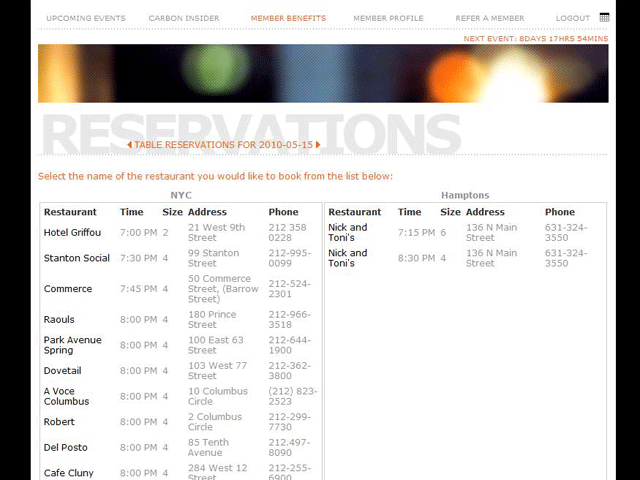The height and width of the screenshot is (480, 640).
Task: Pick Park Avenue Spring restaurant
Action: 73,345
